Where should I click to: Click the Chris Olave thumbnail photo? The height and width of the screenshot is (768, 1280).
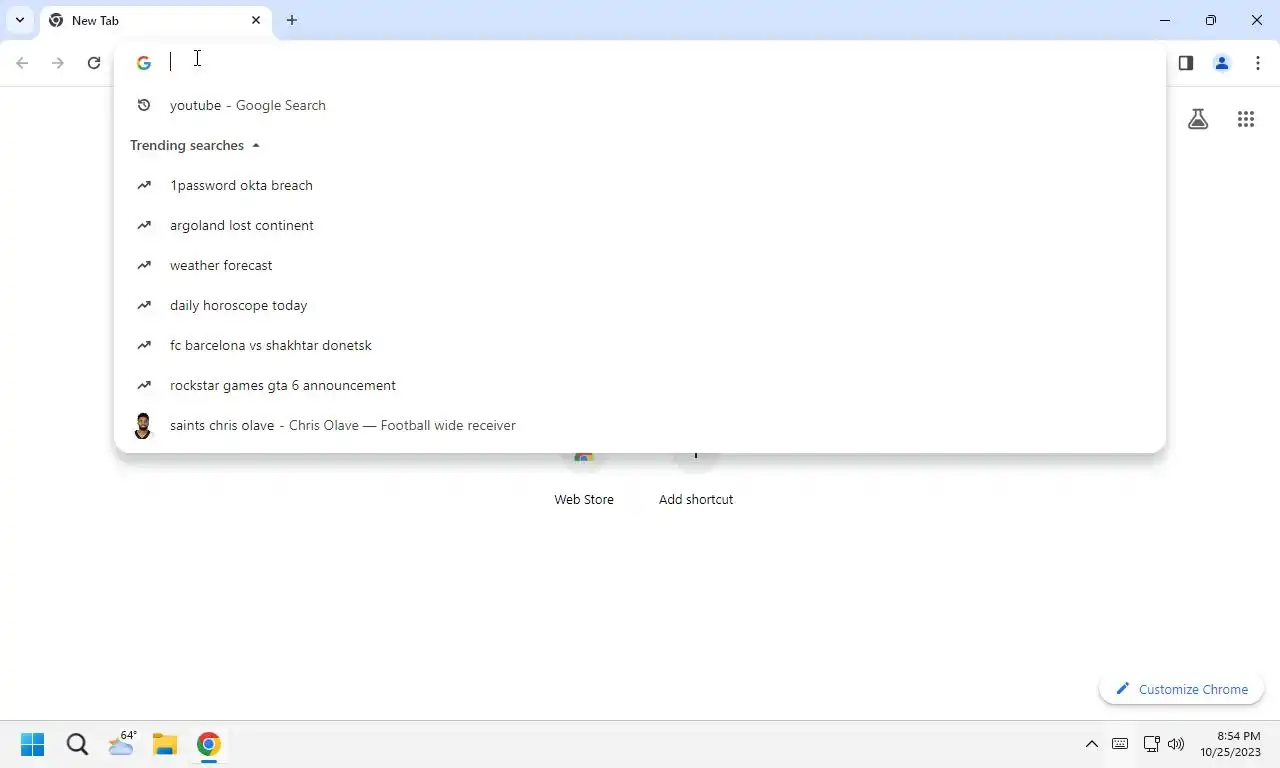click(x=144, y=426)
